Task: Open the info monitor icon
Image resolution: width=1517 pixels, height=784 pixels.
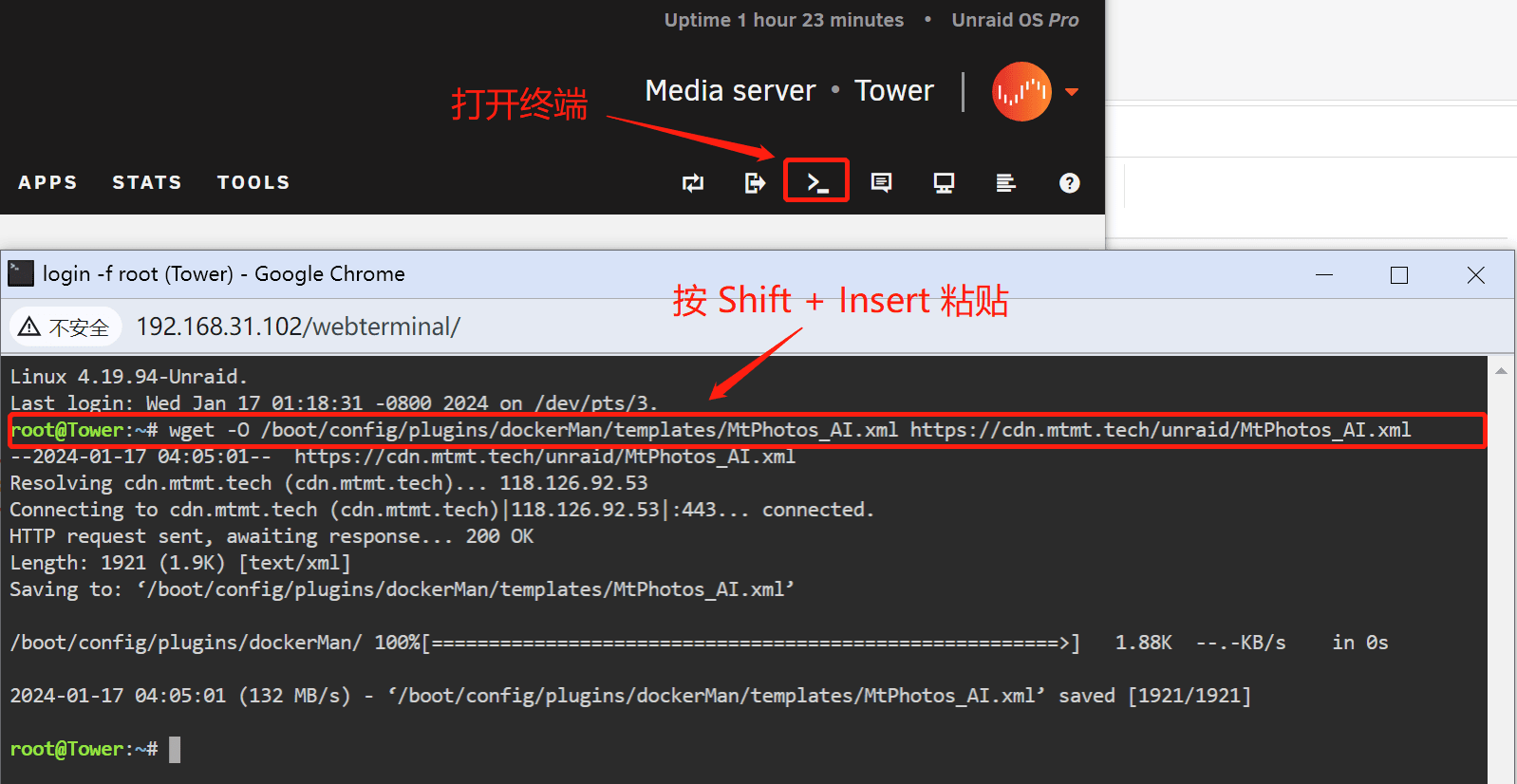Action: (944, 182)
